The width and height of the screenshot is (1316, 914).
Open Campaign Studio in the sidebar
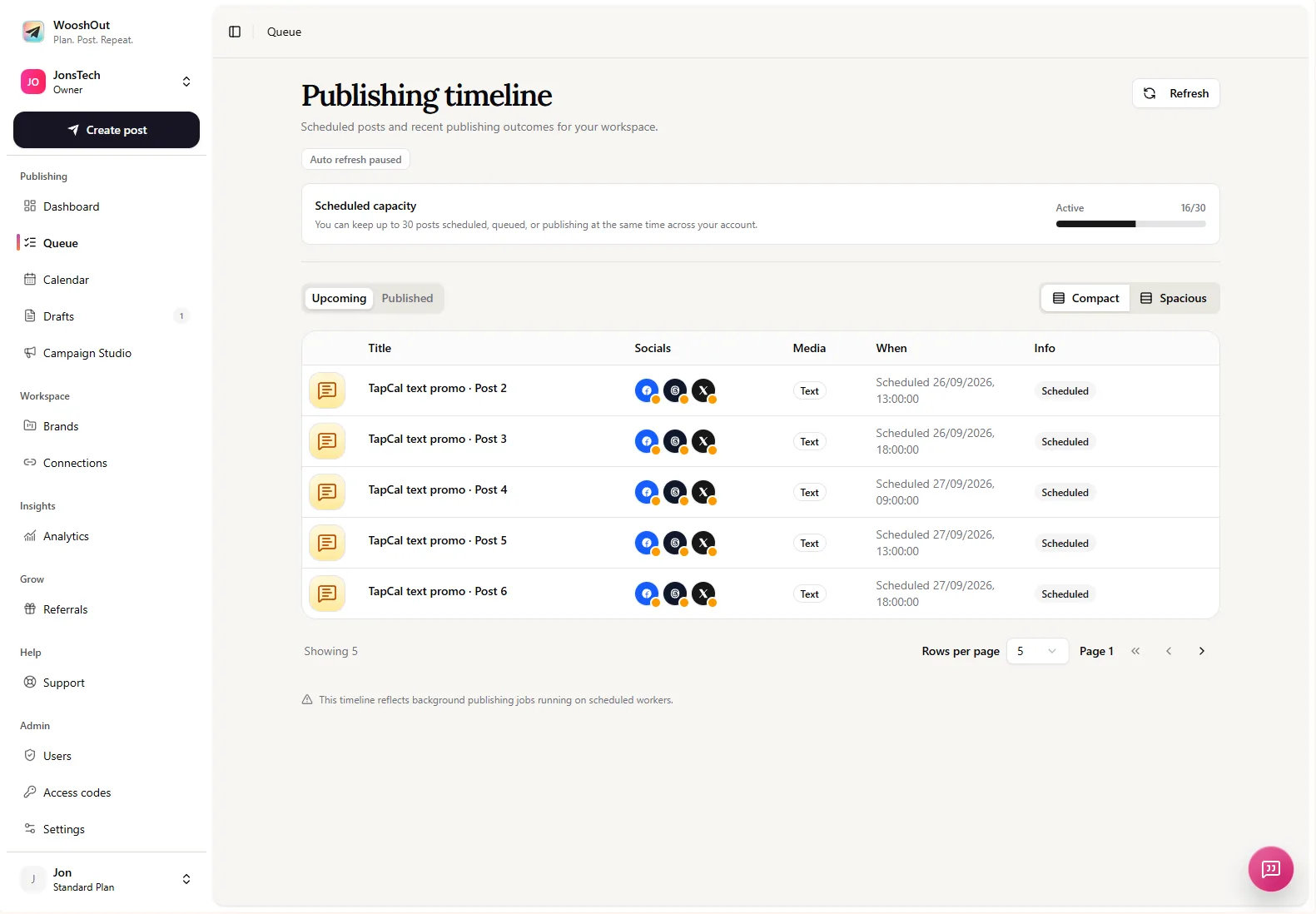[x=107, y=353]
